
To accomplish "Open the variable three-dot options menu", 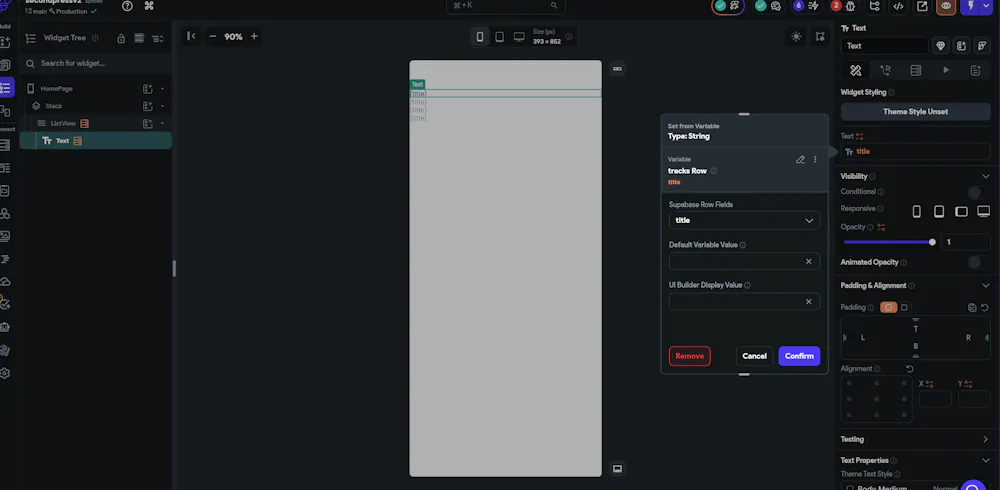I will 815,160.
